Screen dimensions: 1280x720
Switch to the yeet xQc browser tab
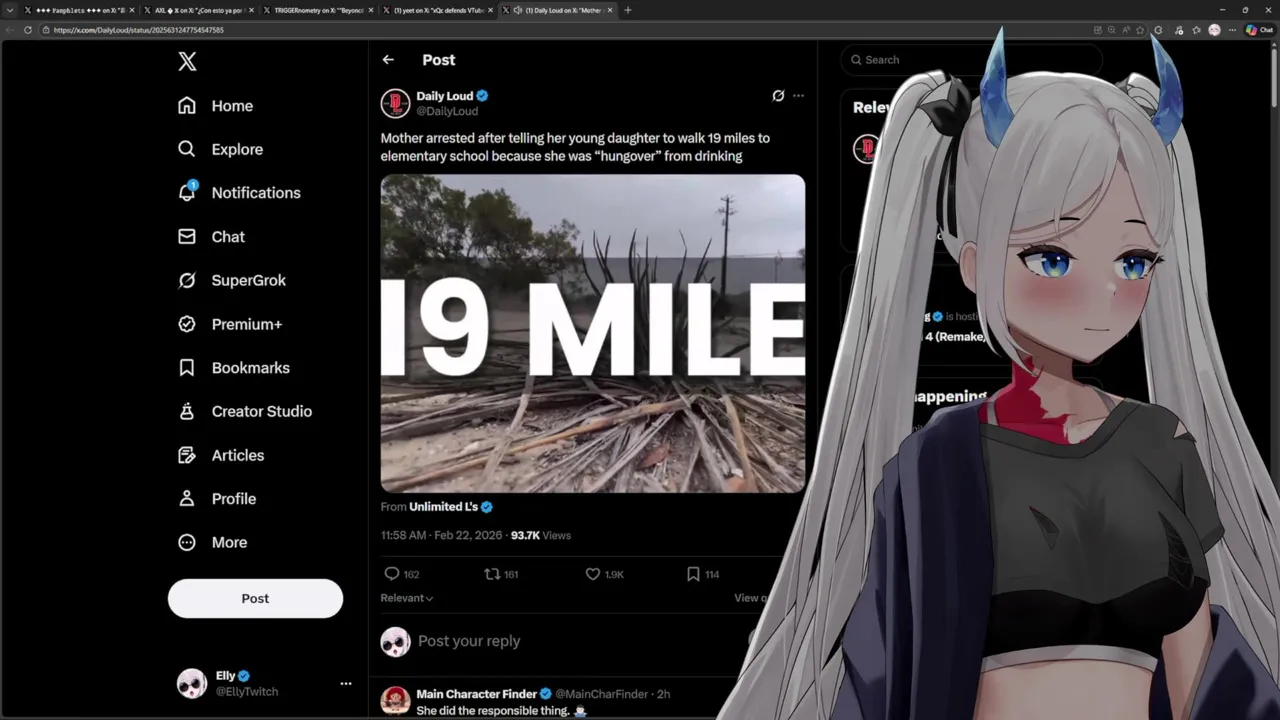pyautogui.click(x=437, y=10)
